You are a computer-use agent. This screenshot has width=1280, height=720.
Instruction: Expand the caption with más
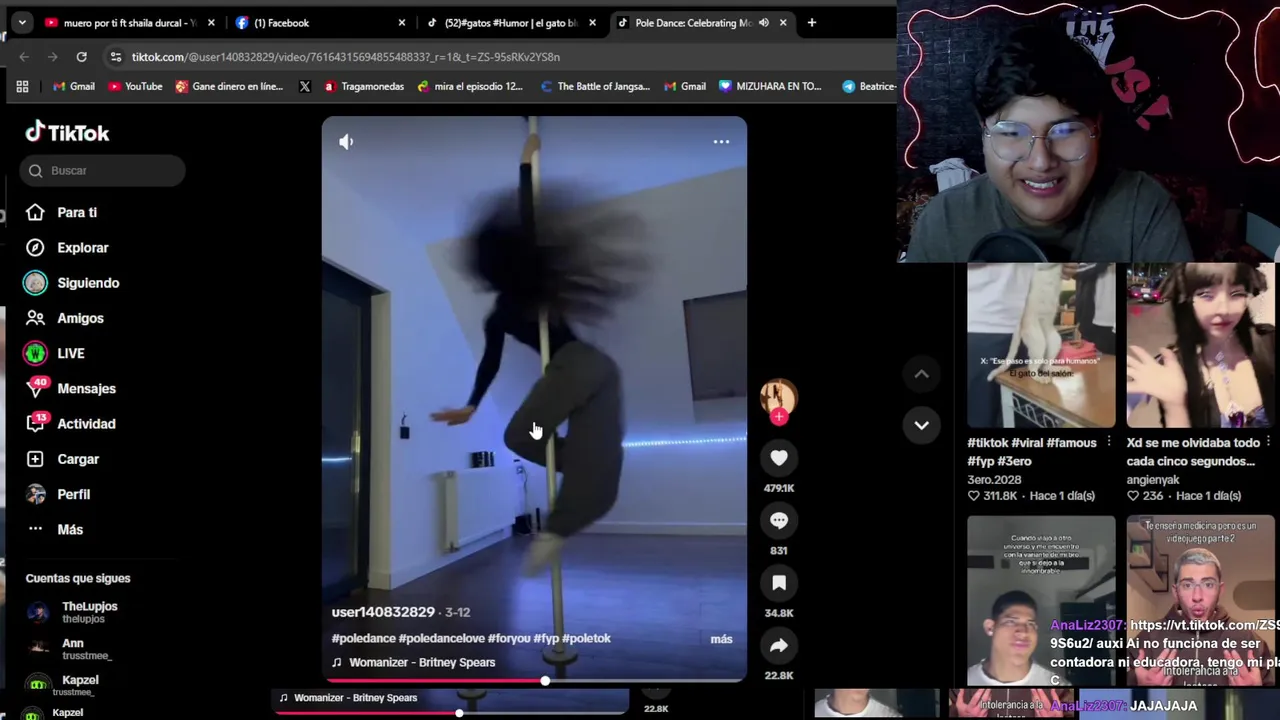(x=721, y=639)
